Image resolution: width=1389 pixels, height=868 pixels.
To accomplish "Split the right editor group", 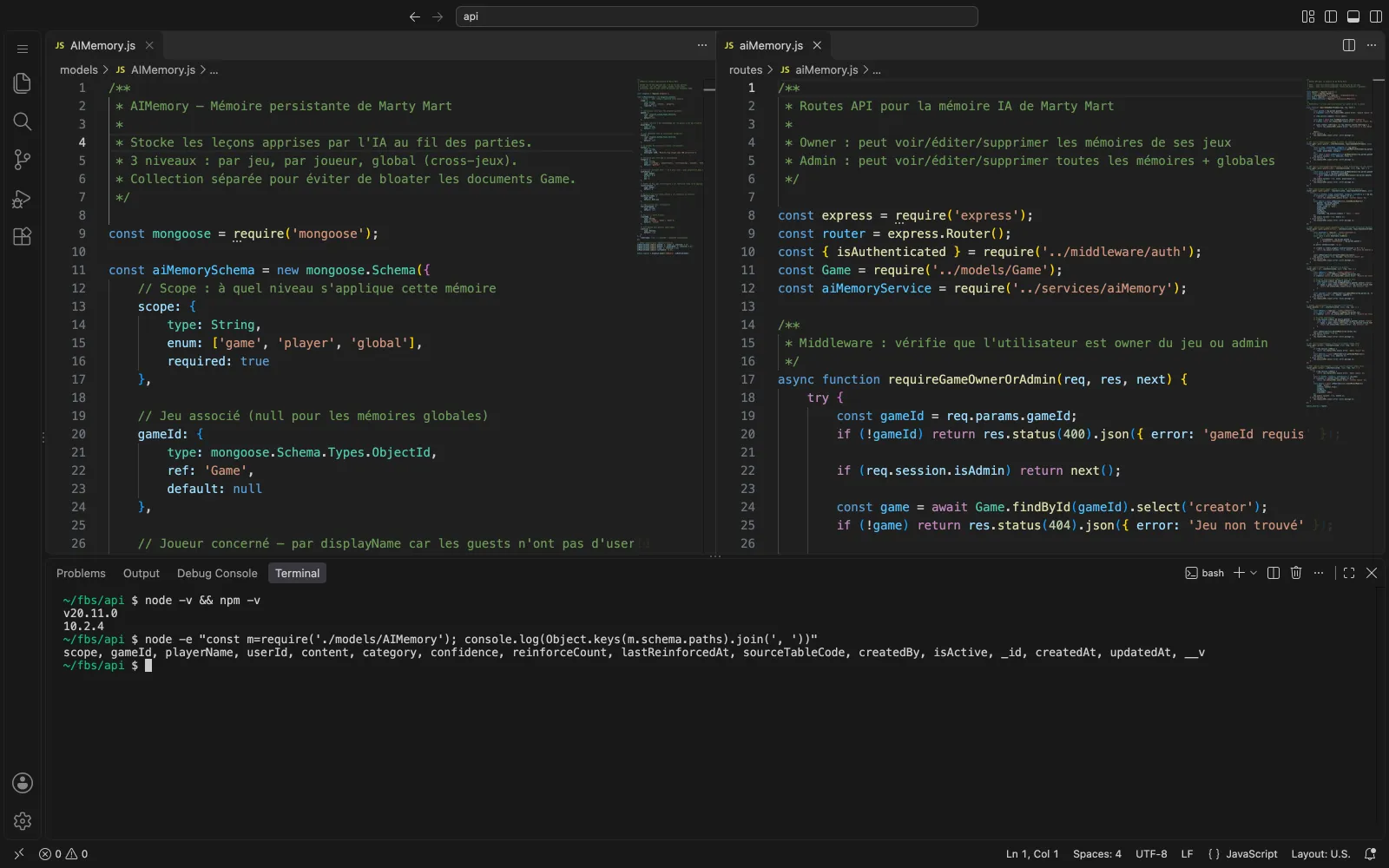I will 1349,45.
